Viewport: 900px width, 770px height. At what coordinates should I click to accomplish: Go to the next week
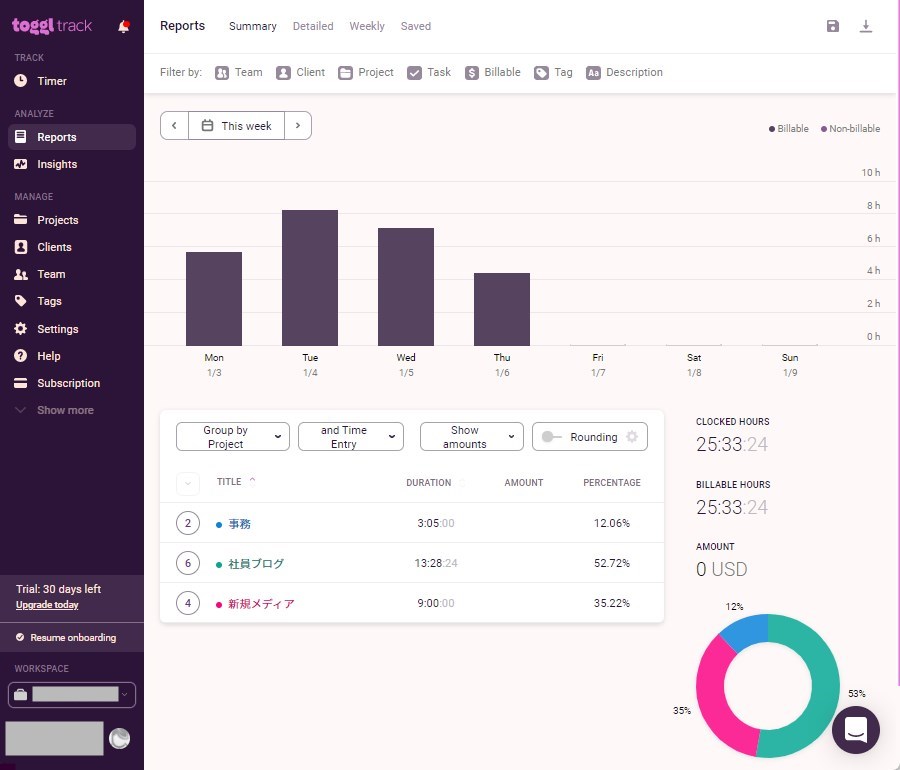click(x=298, y=126)
